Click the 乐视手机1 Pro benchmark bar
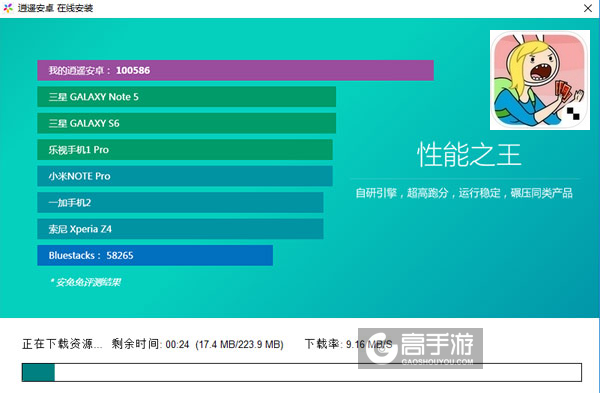600x393 pixels. [185, 150]
